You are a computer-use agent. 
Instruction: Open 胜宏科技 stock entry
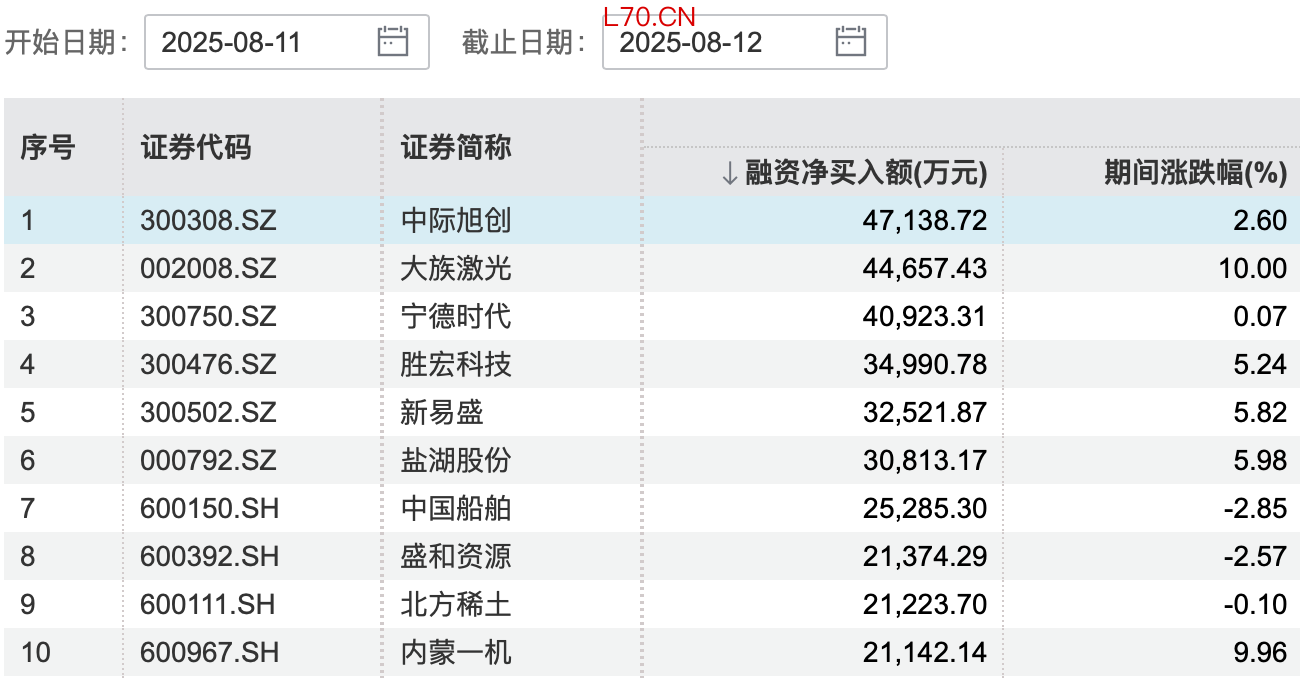pyautogui.click(x=456, y=364)
